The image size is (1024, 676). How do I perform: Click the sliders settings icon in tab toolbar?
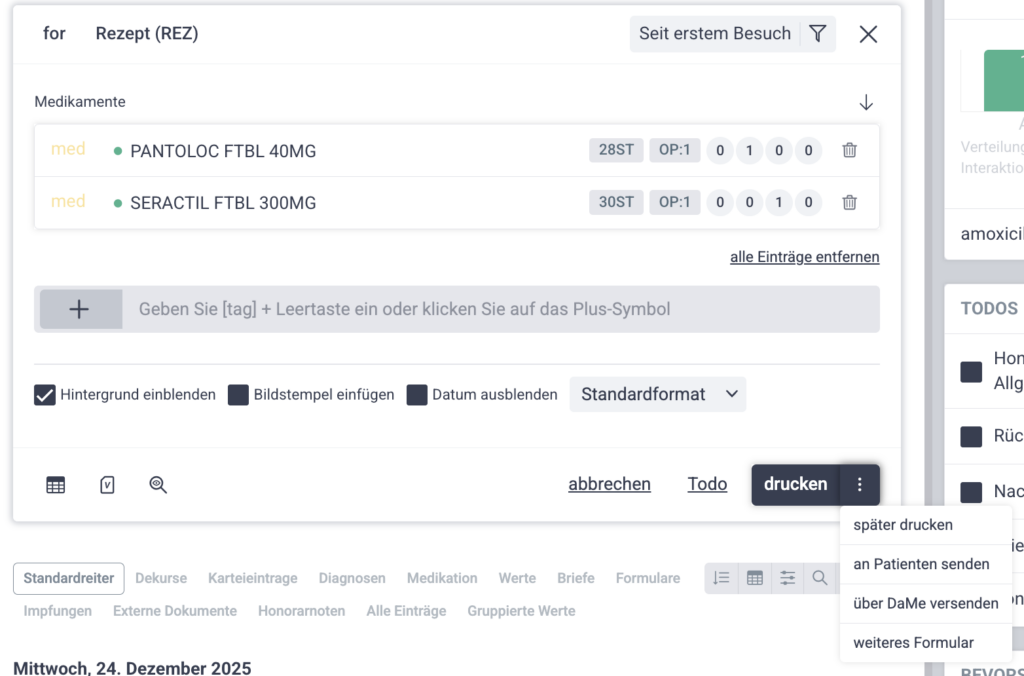pyautogui.click(x=788, y=578)
